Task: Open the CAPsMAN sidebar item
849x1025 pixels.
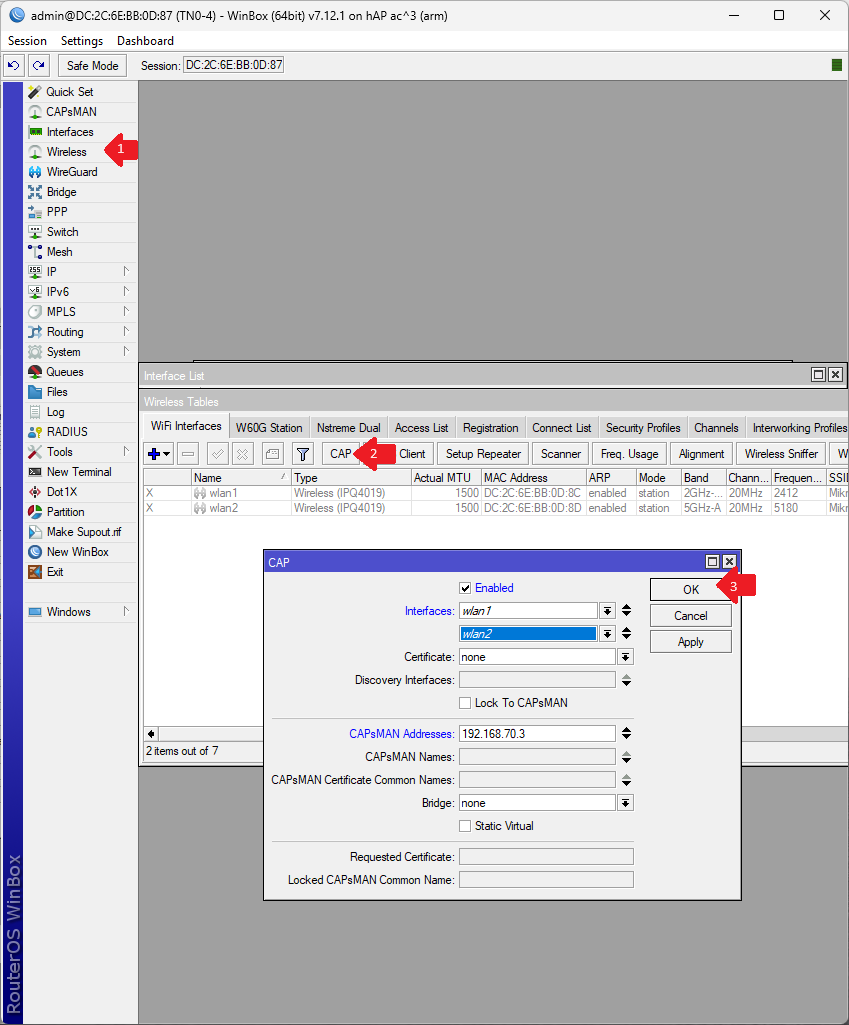Action: (x=64, y=111)
